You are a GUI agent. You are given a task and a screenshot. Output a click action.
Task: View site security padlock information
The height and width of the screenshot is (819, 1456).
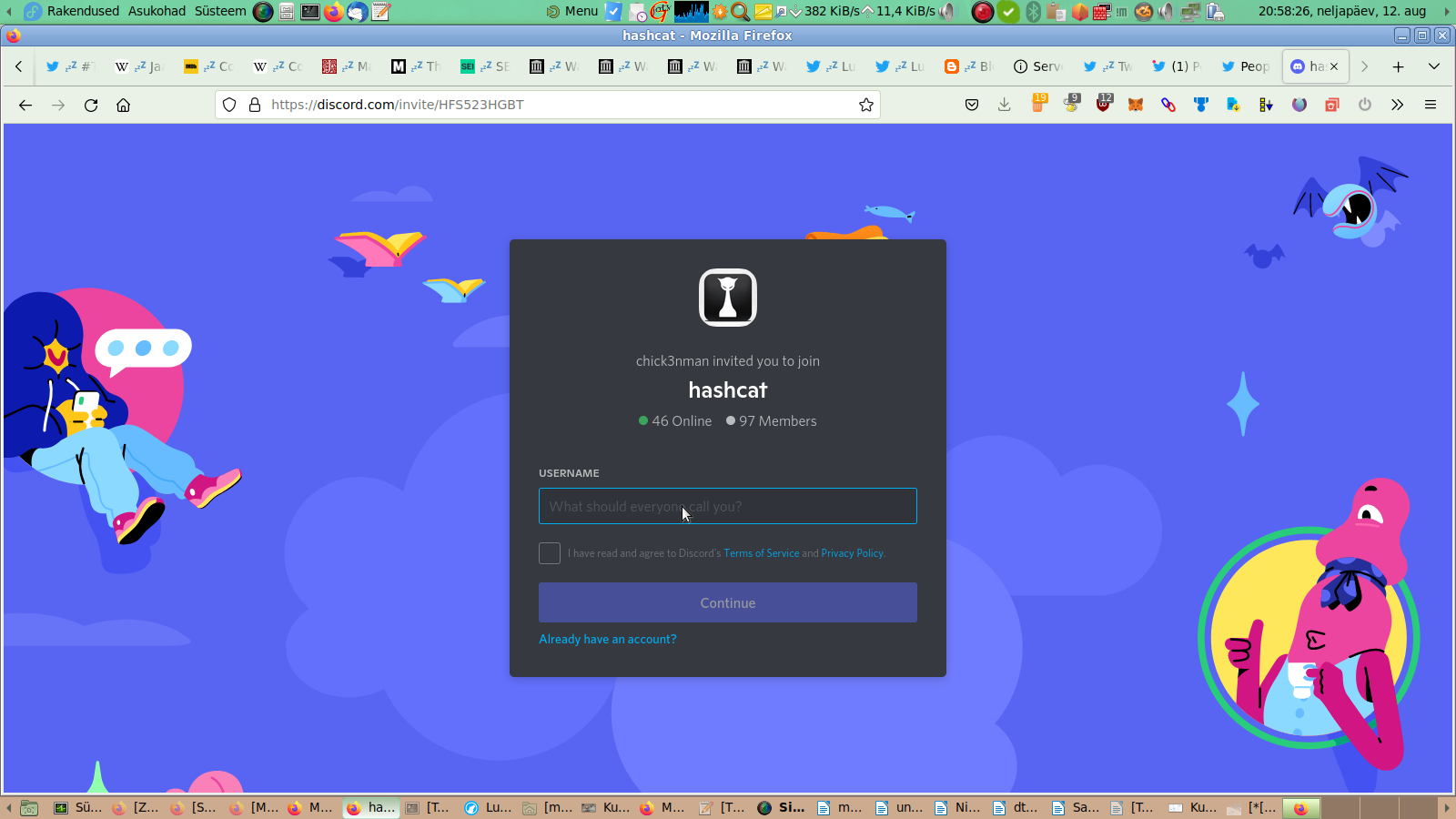pyautogui.click(x=255, y=105)
